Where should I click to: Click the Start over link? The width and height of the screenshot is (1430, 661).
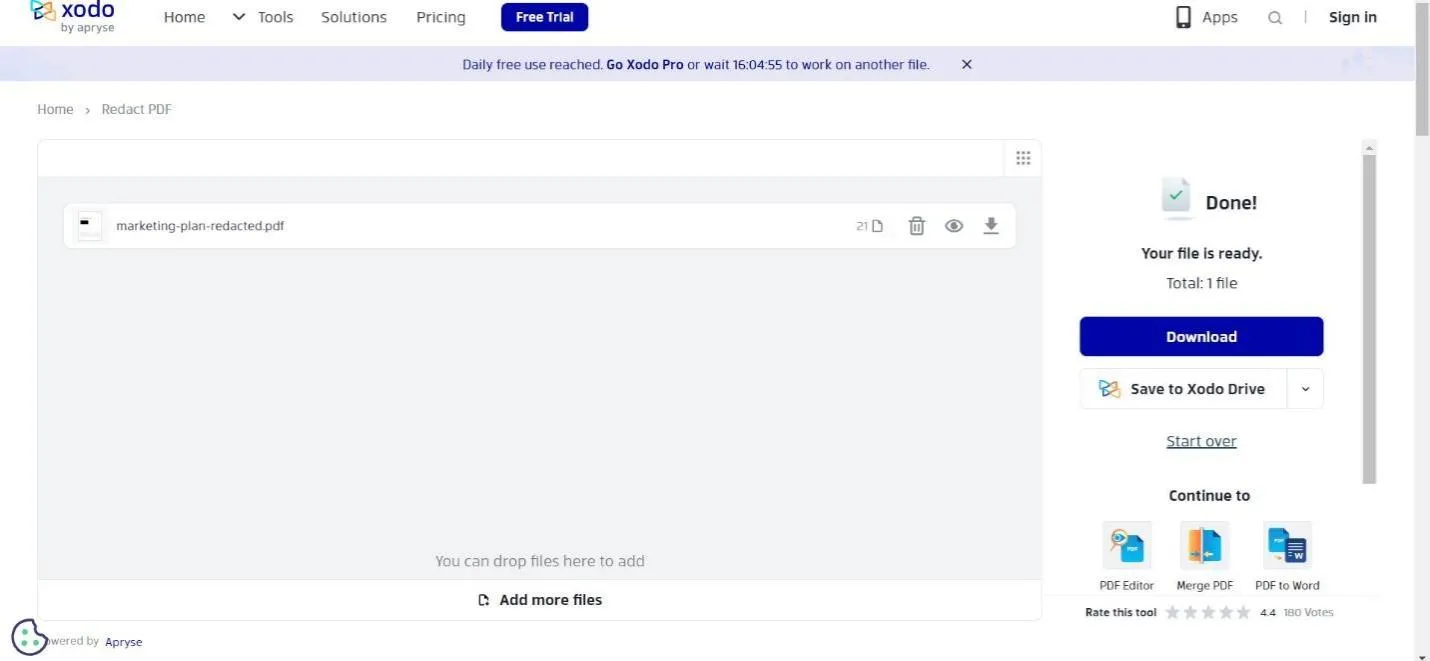click(1201, 441)
